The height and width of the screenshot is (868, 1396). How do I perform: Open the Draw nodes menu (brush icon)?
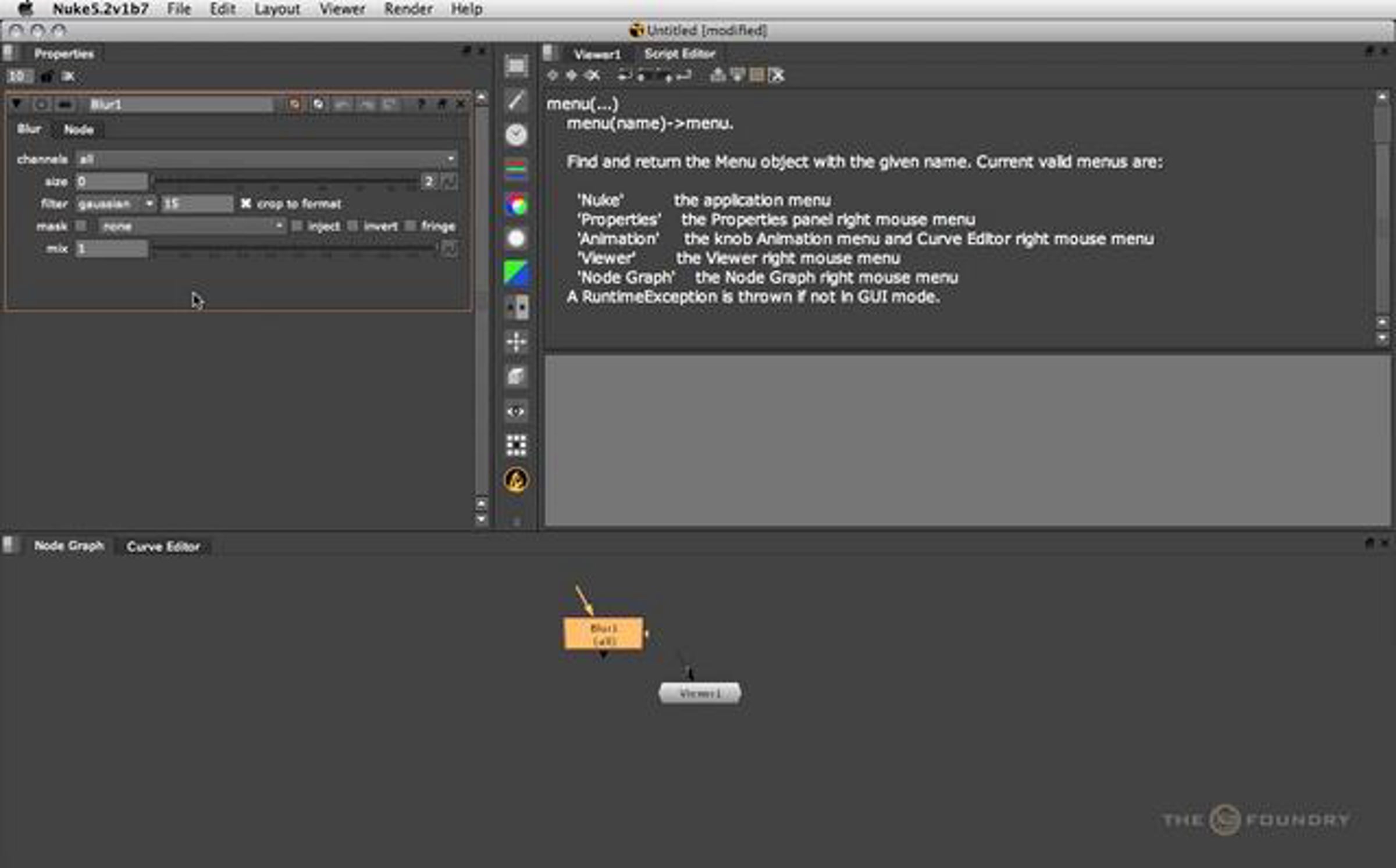516,101
